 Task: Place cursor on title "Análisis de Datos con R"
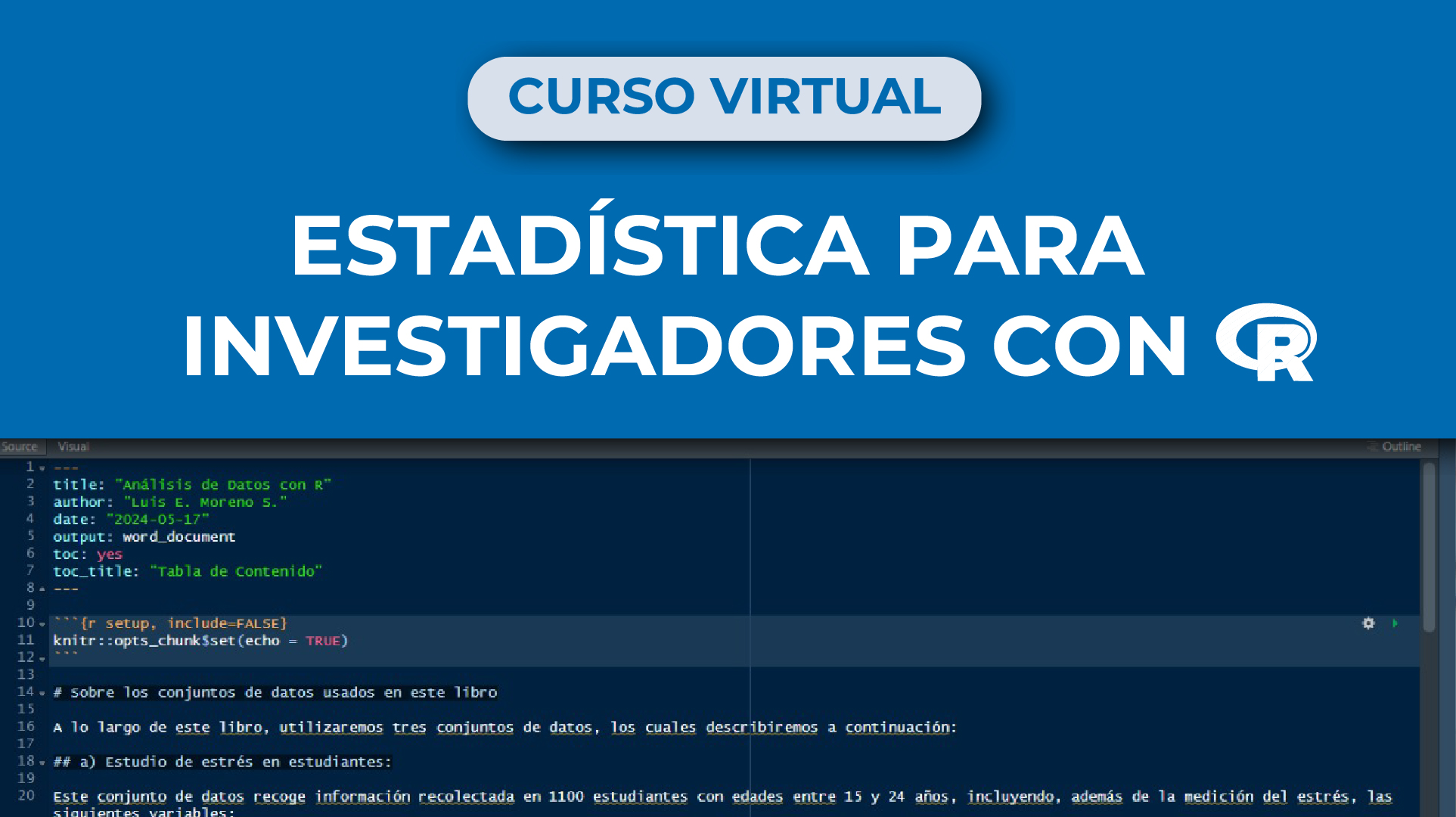(x=222, y=485)
